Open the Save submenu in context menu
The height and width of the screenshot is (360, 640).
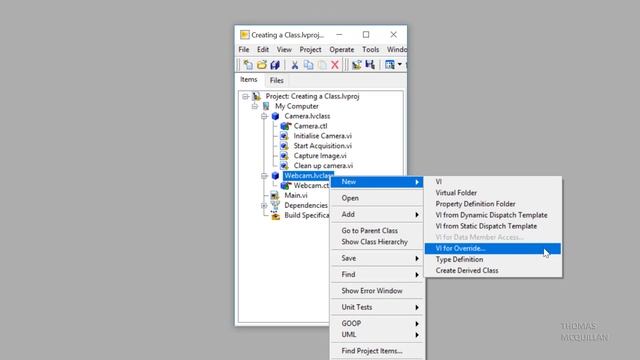point(377,258)
